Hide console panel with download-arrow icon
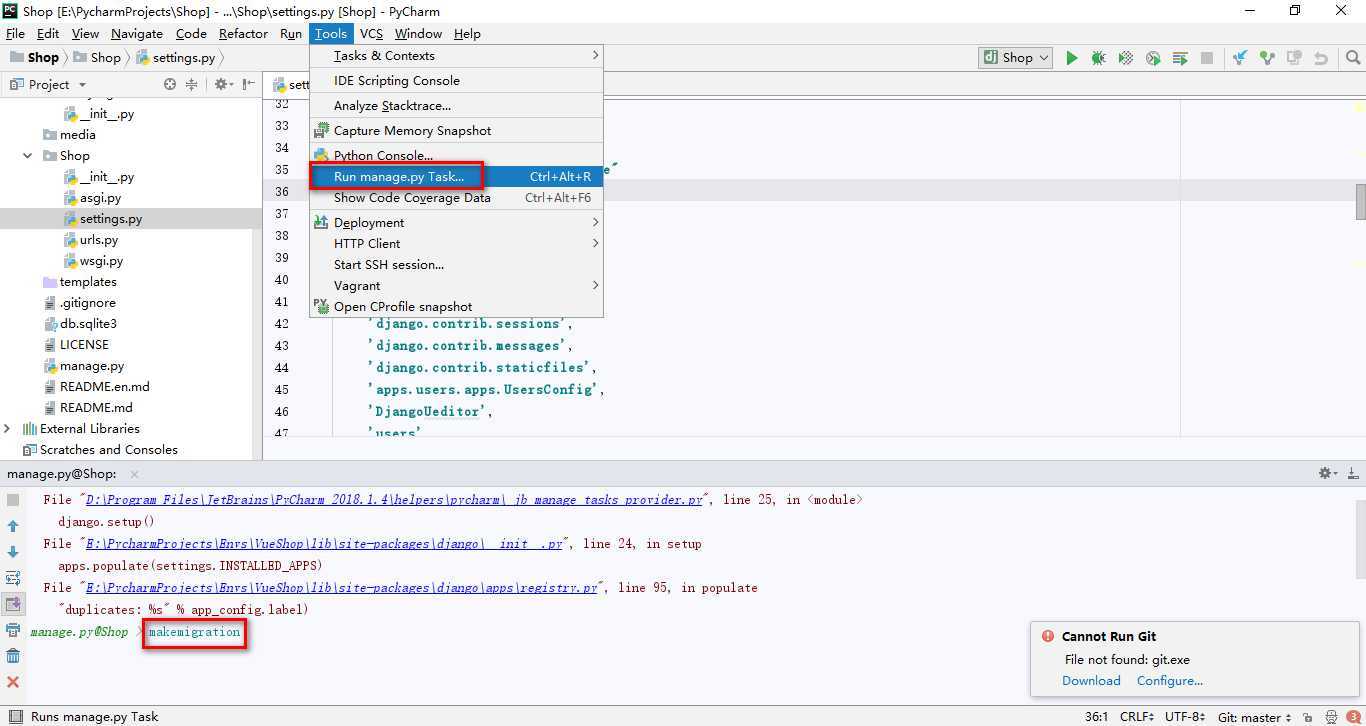This screenshot has height=726, width=1366. [1352, 474]
